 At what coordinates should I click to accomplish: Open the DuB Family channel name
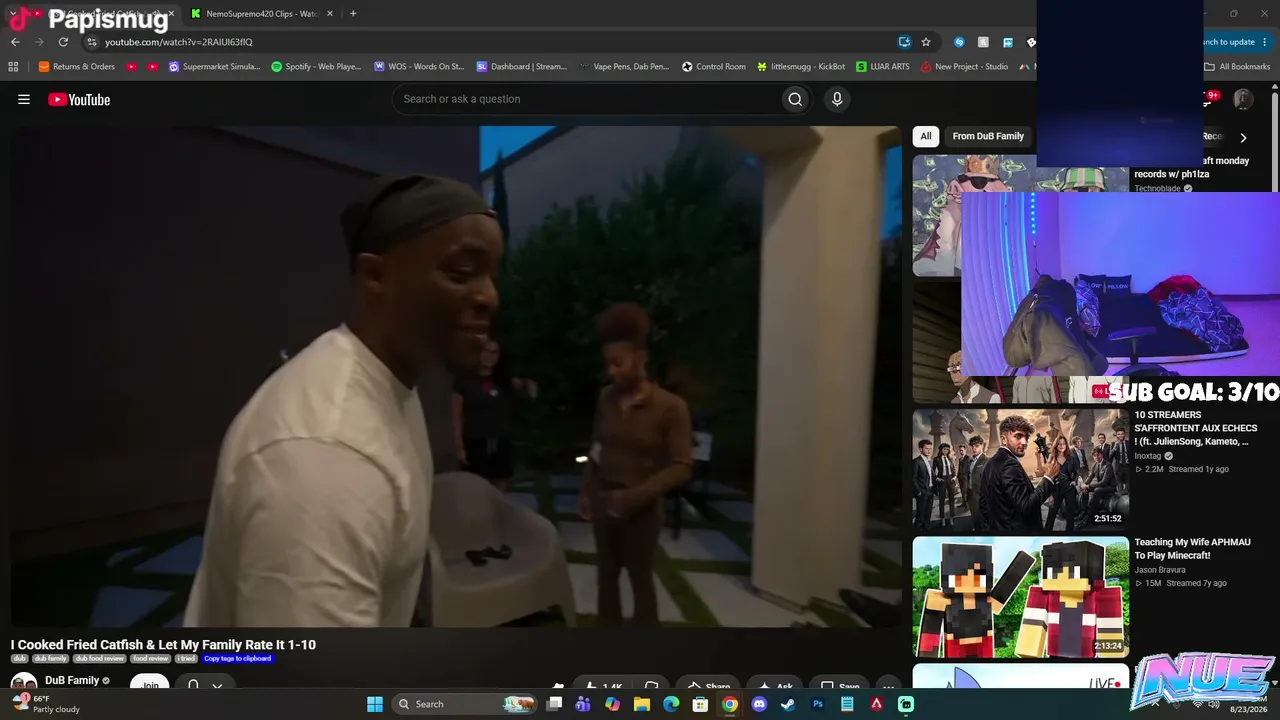(x=72, y=681)
